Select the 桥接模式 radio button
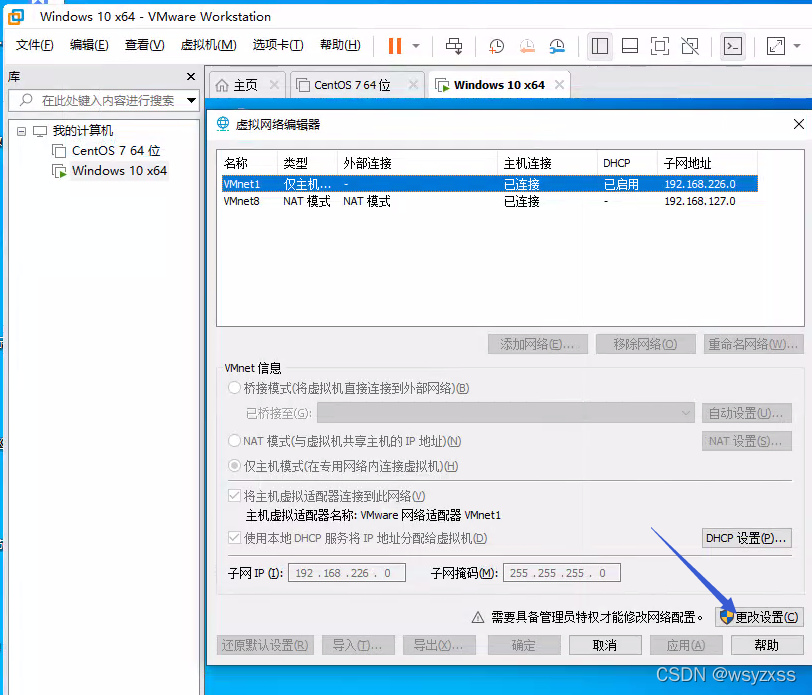Image resolution: width=812 pixels, height=695 pixels. 235,388
